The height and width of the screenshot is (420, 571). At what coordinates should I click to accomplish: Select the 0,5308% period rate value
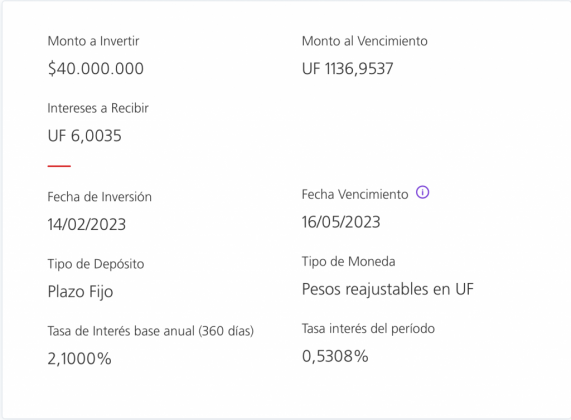click(x=335, y=356)
